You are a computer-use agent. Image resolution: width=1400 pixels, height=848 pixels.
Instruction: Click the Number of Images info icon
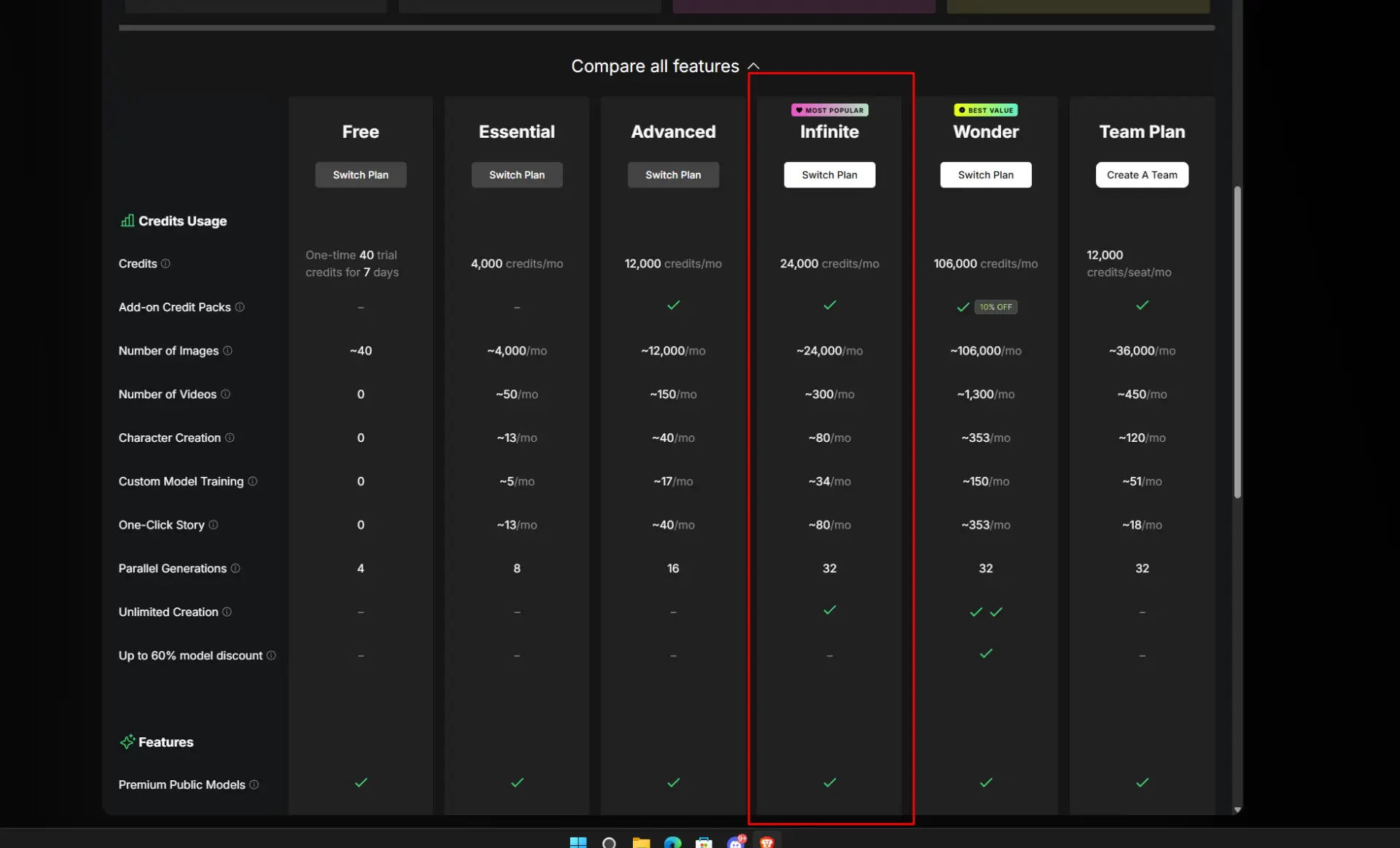pos(227,351)
